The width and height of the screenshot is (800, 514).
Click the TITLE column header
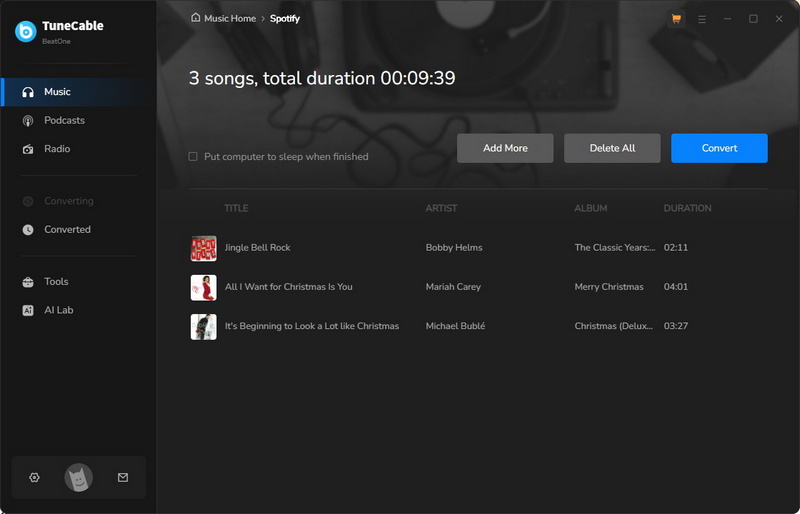pos(236,208)
